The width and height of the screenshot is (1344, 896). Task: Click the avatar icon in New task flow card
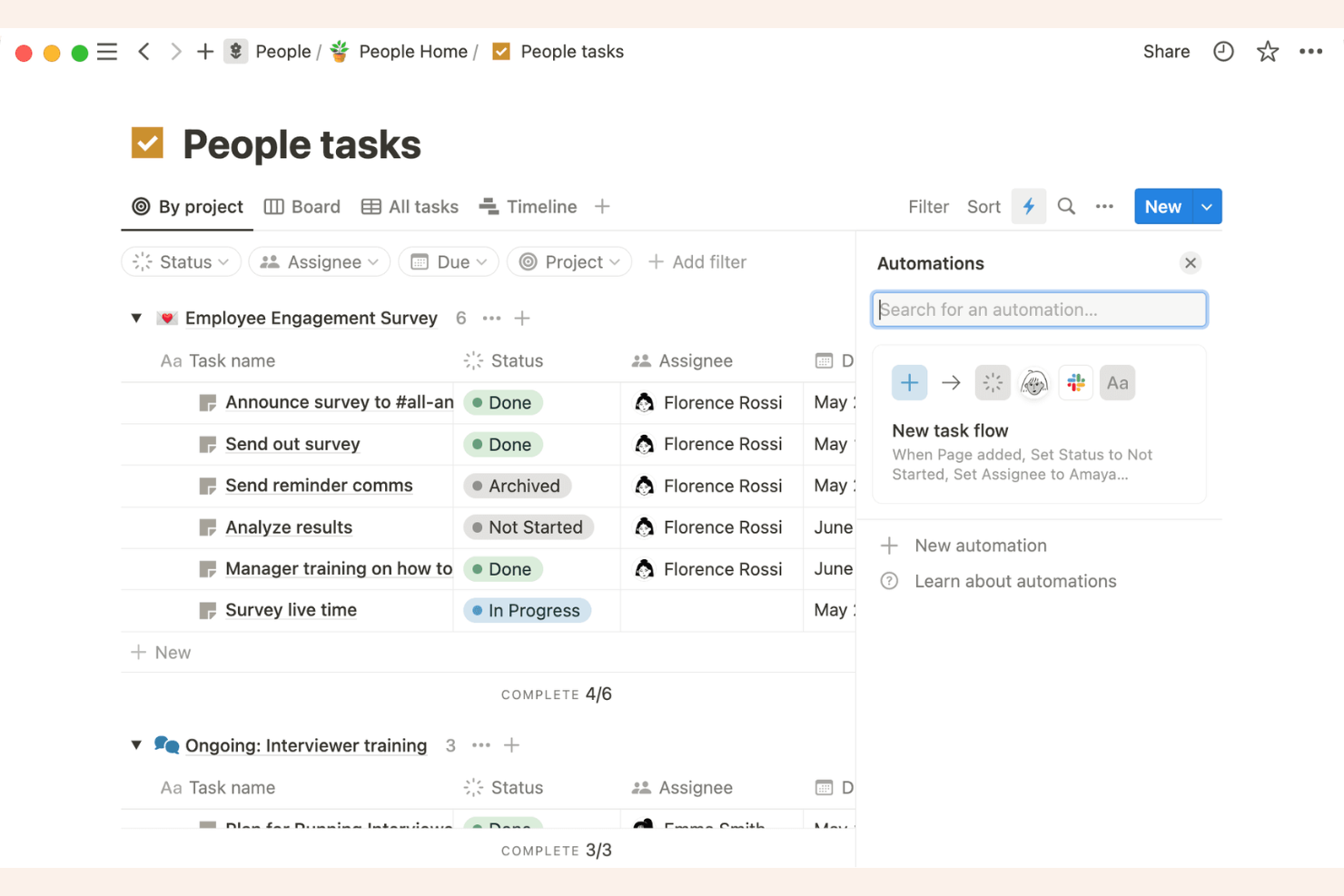1034,383
